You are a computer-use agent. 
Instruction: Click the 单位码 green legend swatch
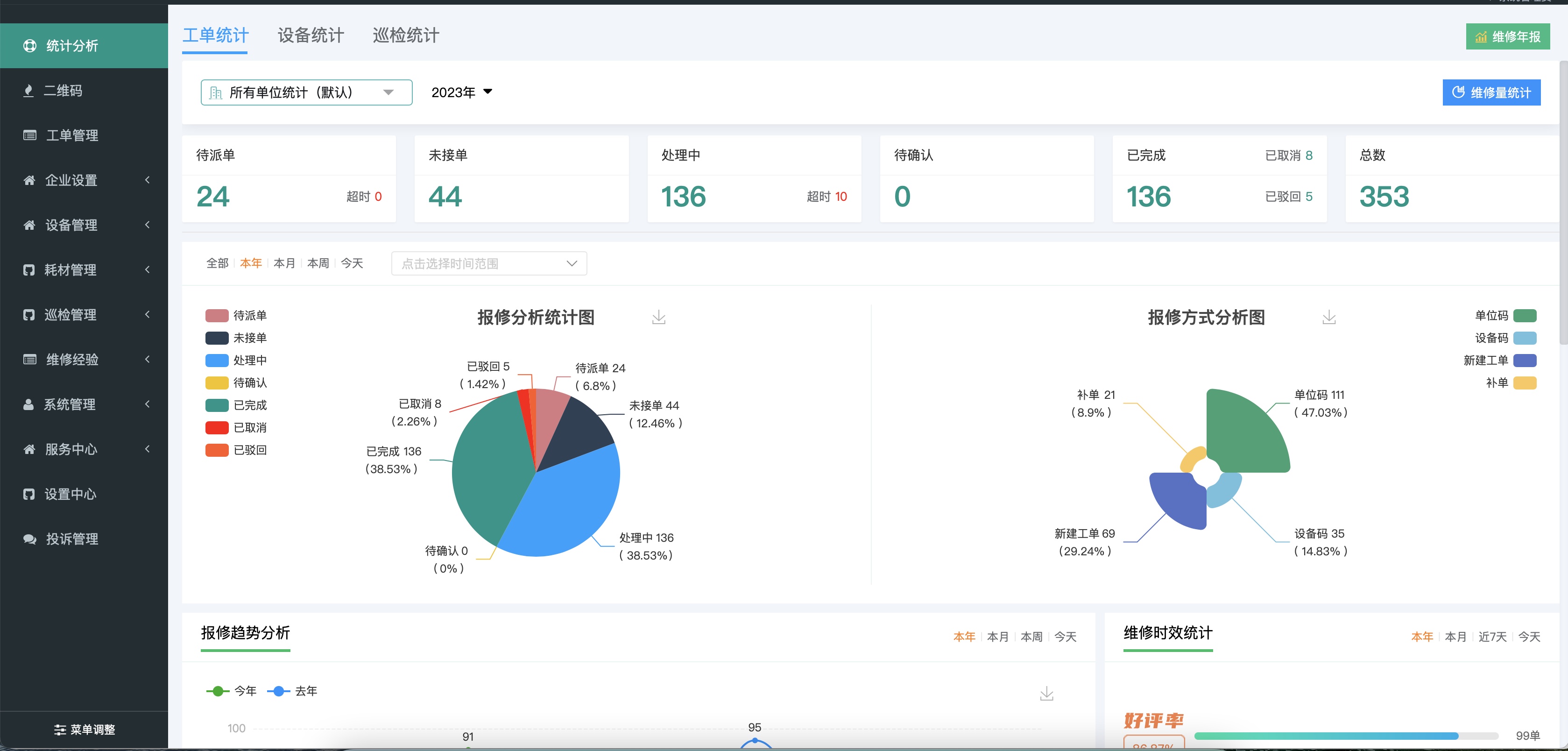click(x=1524, y=315)
